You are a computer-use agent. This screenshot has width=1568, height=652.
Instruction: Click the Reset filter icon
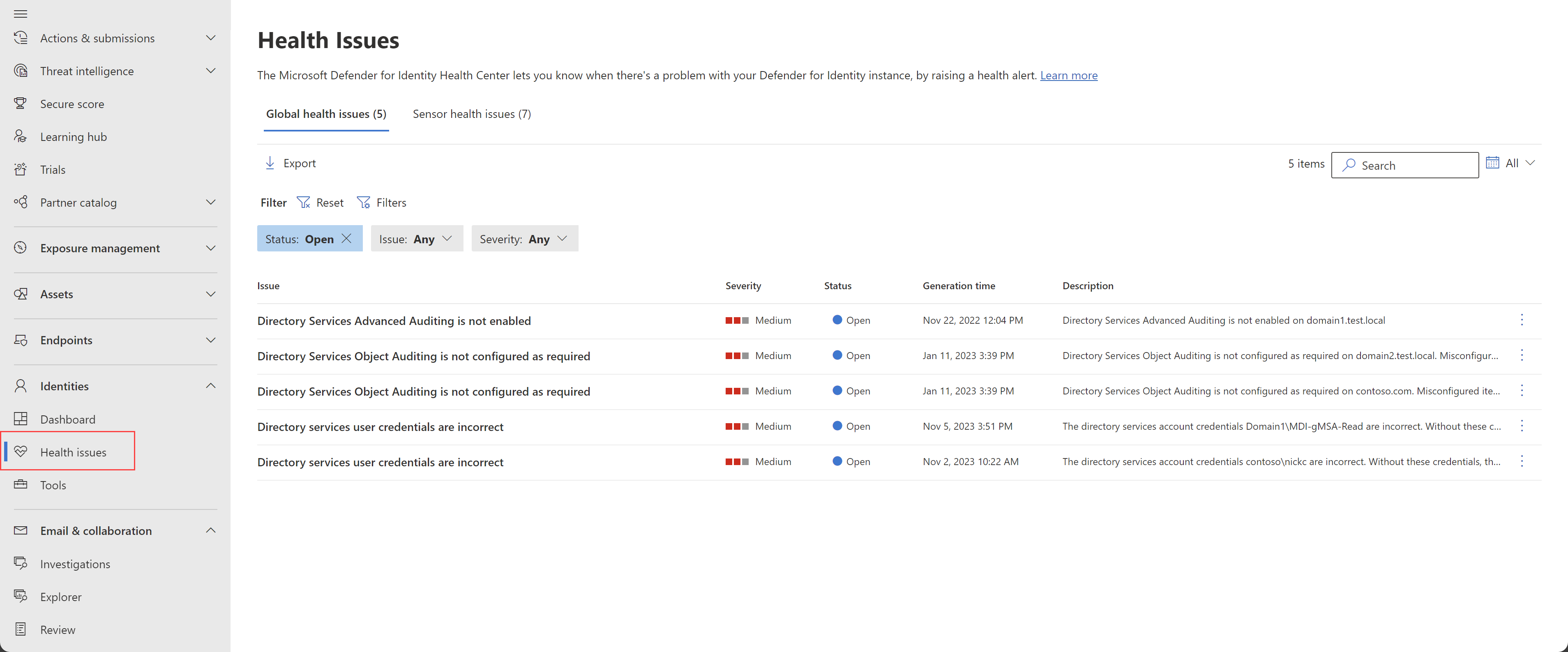[303, 203]
